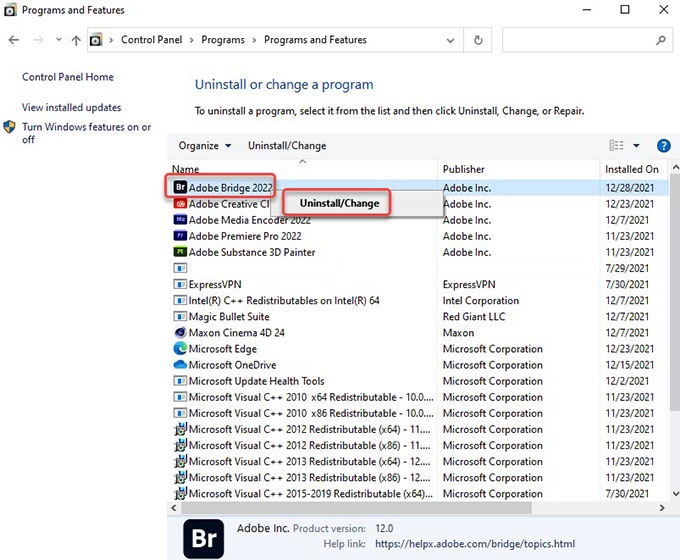Click Visual C++ 2012 x64 installer icon

[180, 429]
